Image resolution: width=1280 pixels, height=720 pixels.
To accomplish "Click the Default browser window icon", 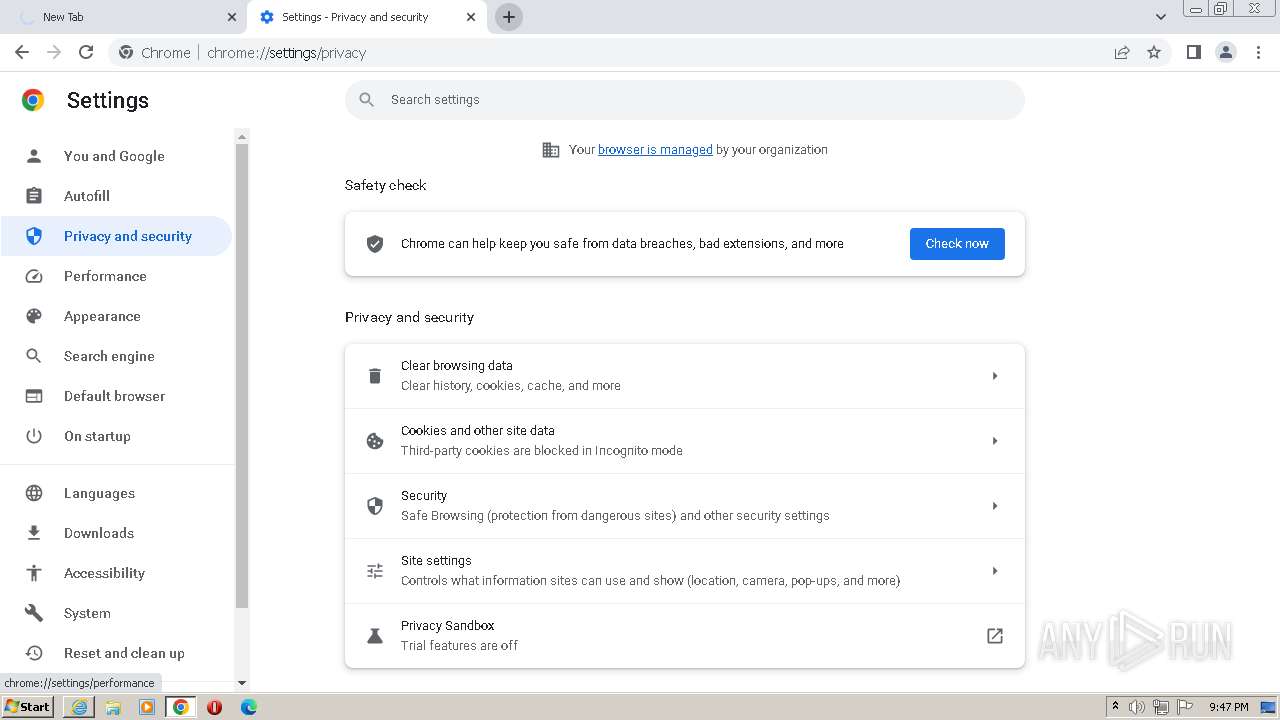I will pos(34,396).
